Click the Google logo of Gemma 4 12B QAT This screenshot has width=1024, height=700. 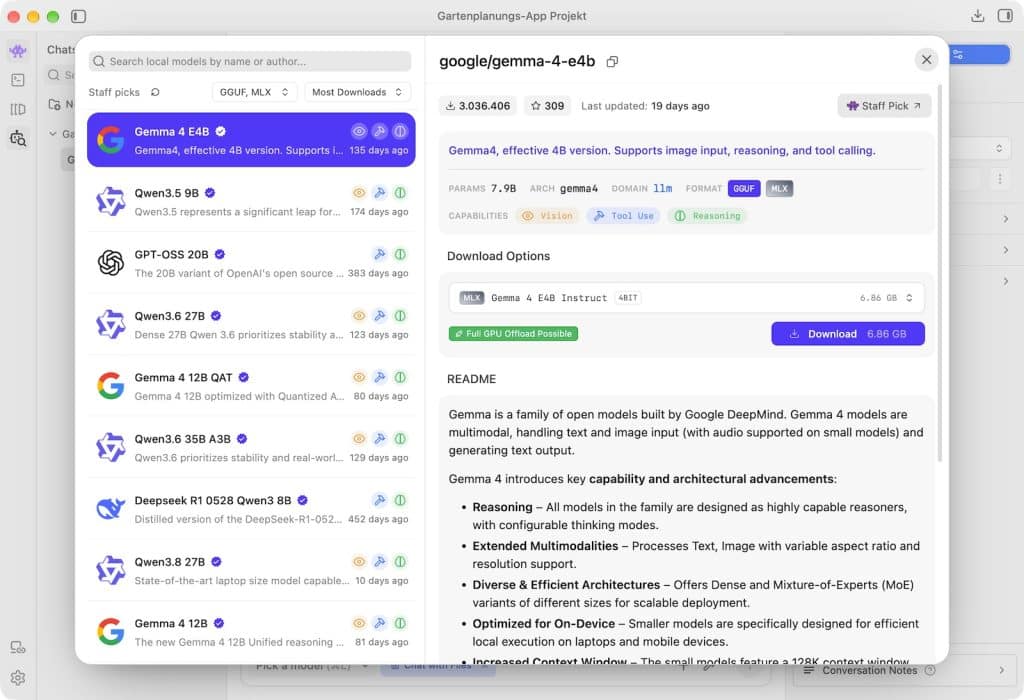pyautogui.click(x=110, y=386)
